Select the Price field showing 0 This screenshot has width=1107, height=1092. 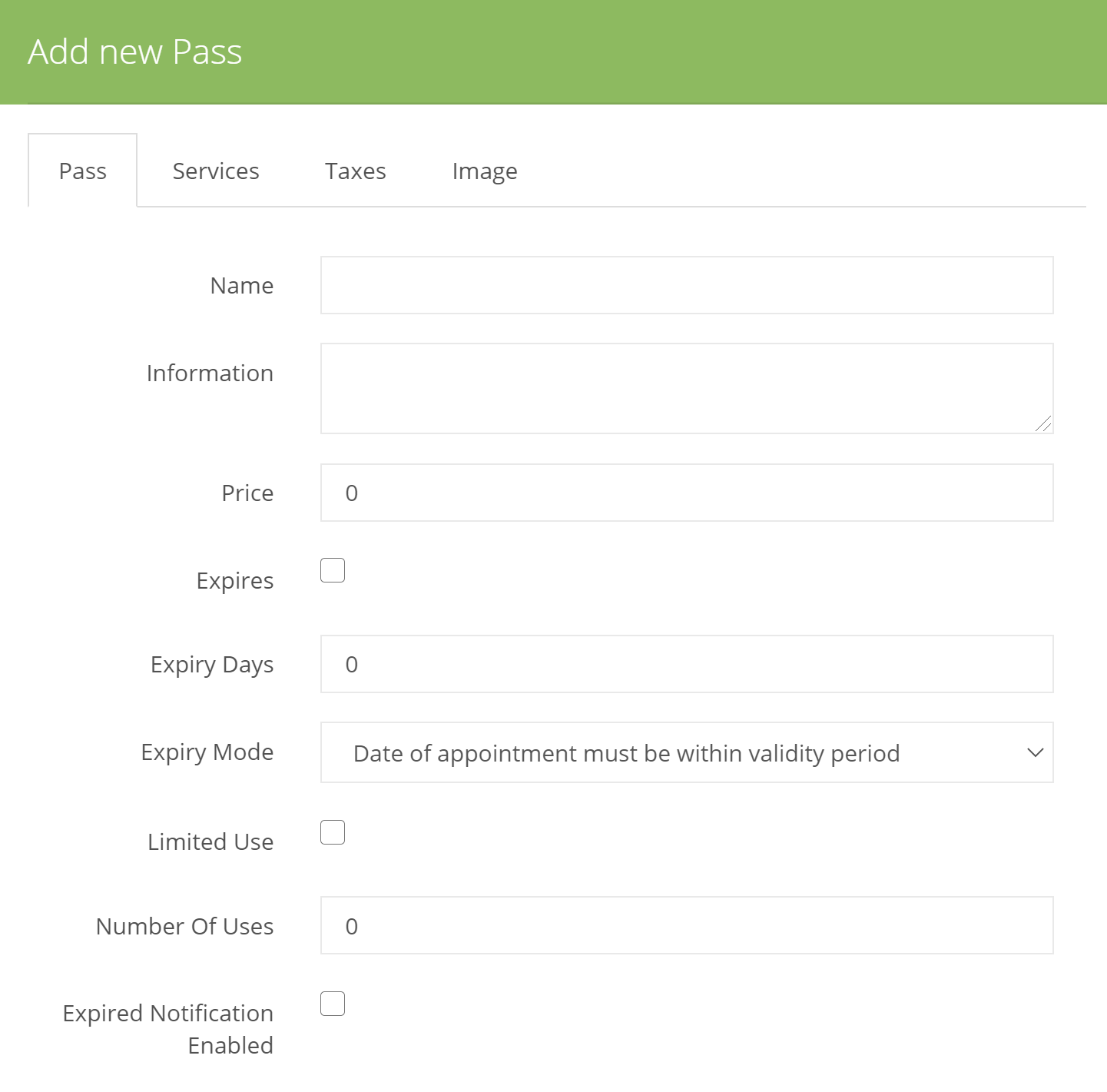[x=687, y=493]
